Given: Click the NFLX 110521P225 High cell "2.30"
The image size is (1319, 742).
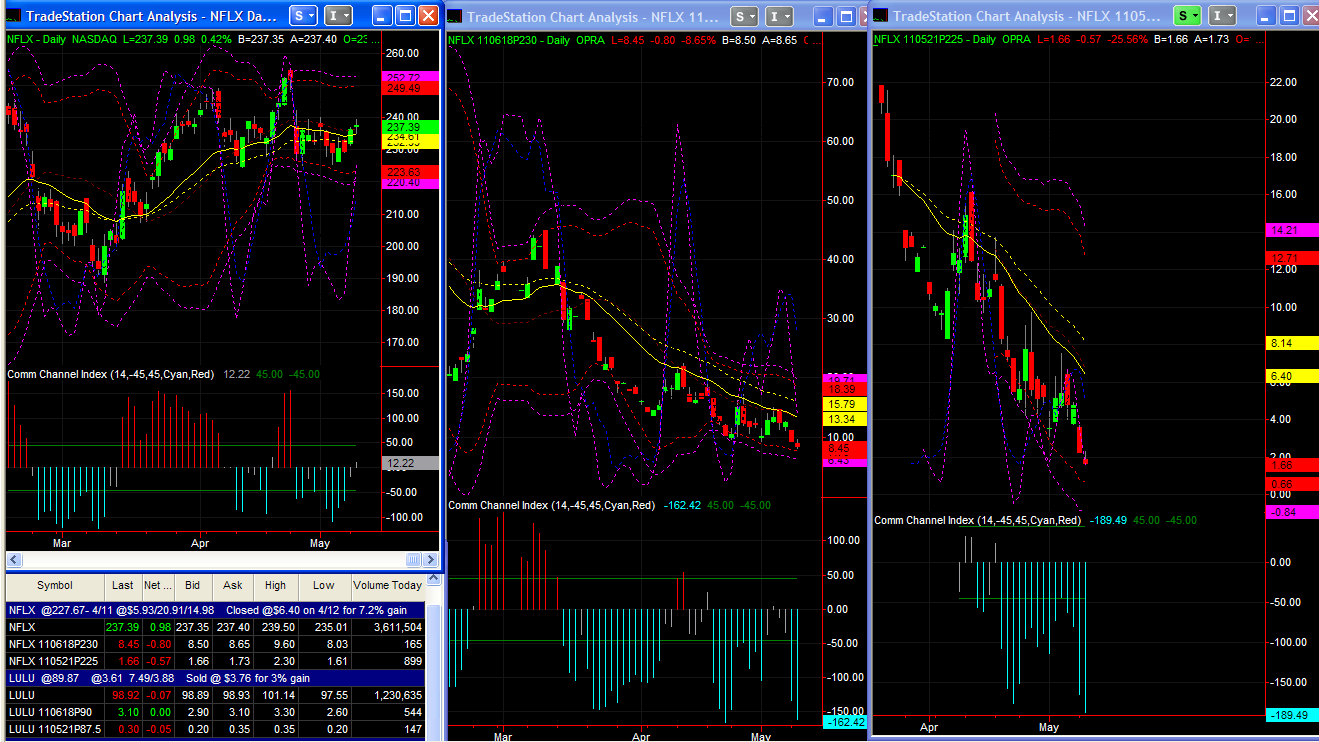Looking at the screenshot, I should (x=275, y=661).
